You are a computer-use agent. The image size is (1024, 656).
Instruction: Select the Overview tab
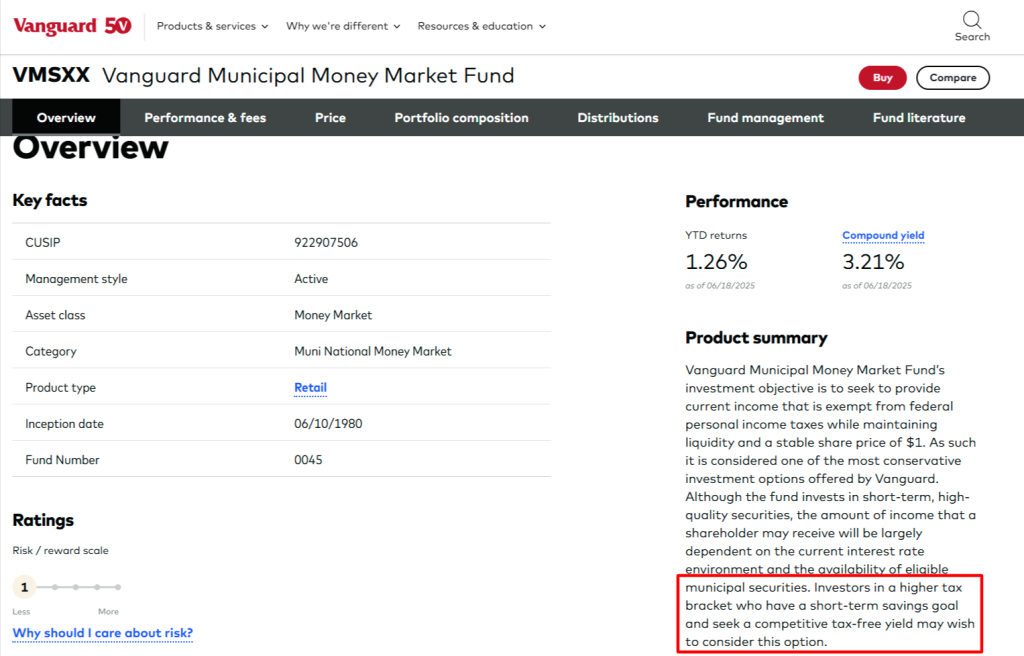point(66,118)
